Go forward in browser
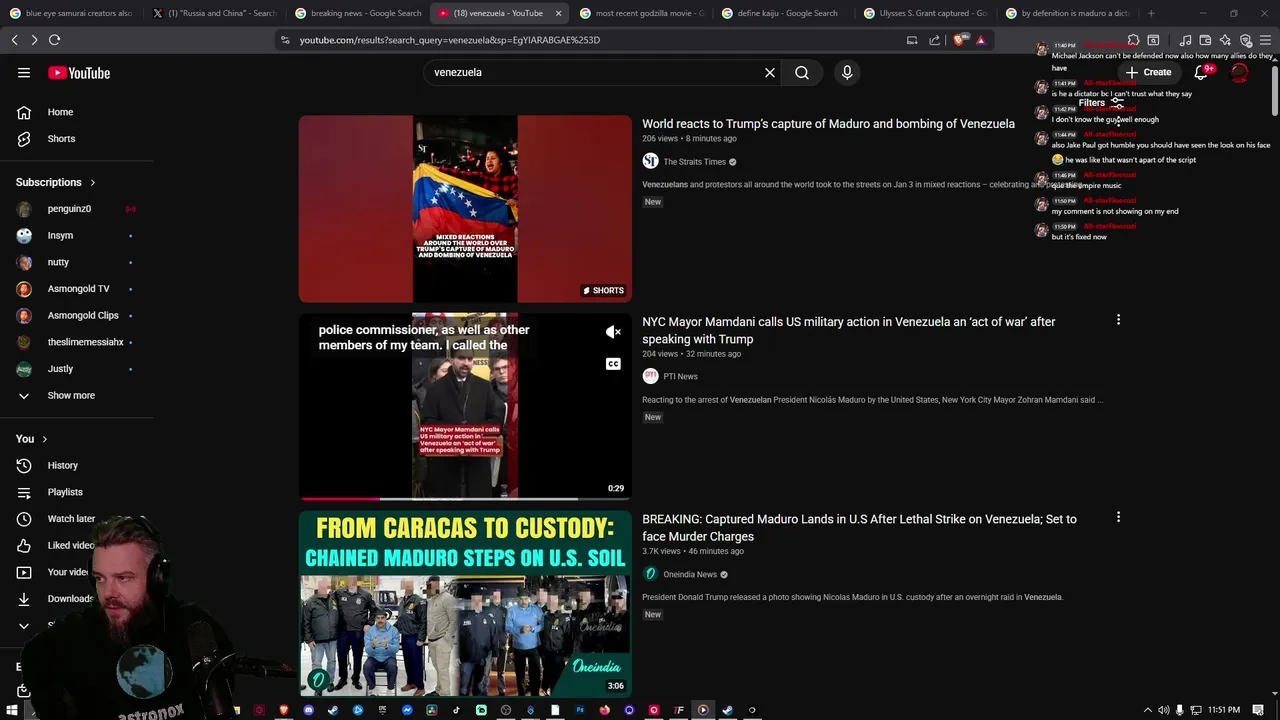 (x=34, y=40)
